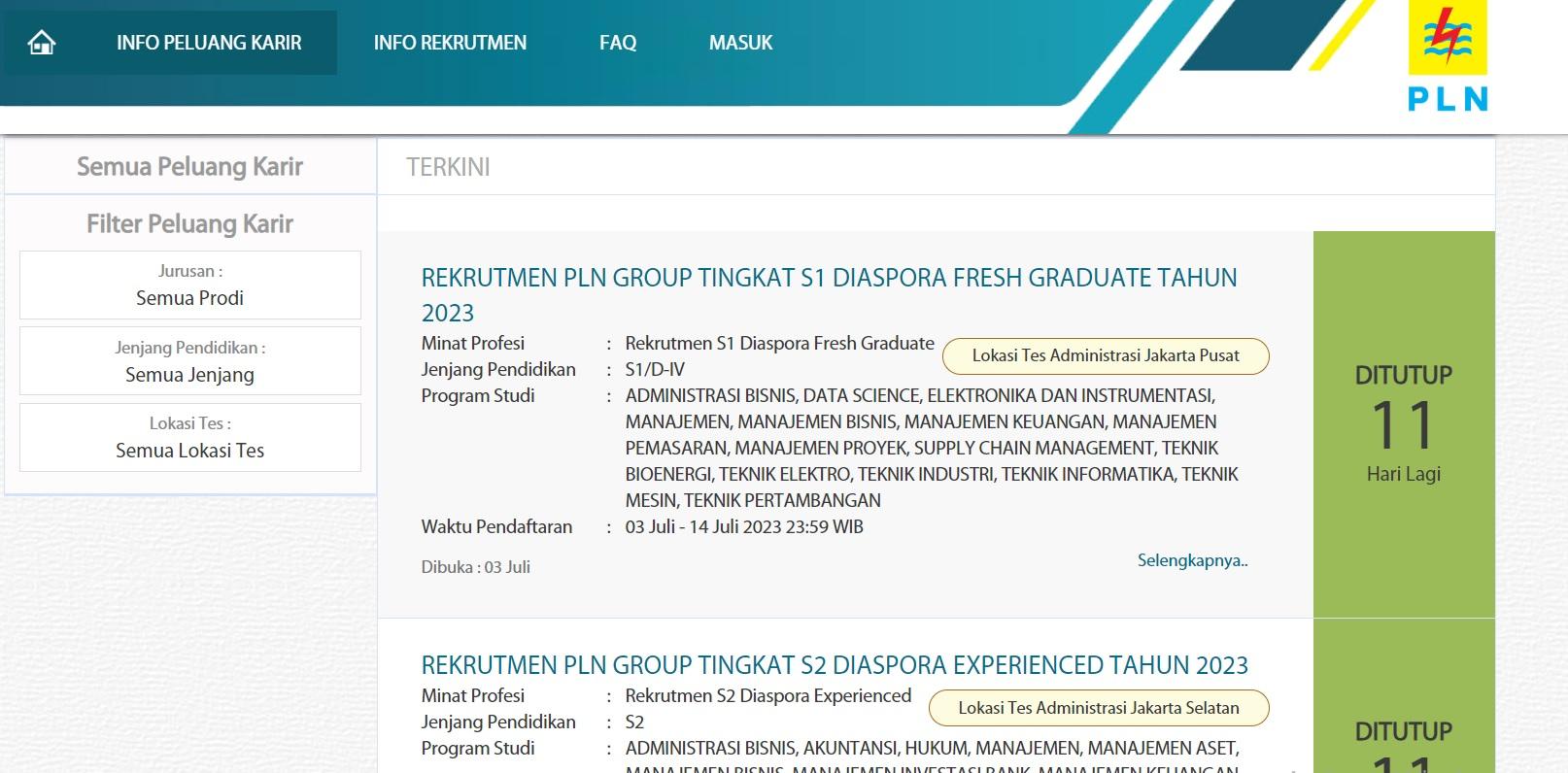This screenshot has width=1568, height=773.
Task: Click the 'S1/D-IV' education level value
Action: (x=655, y=369)
